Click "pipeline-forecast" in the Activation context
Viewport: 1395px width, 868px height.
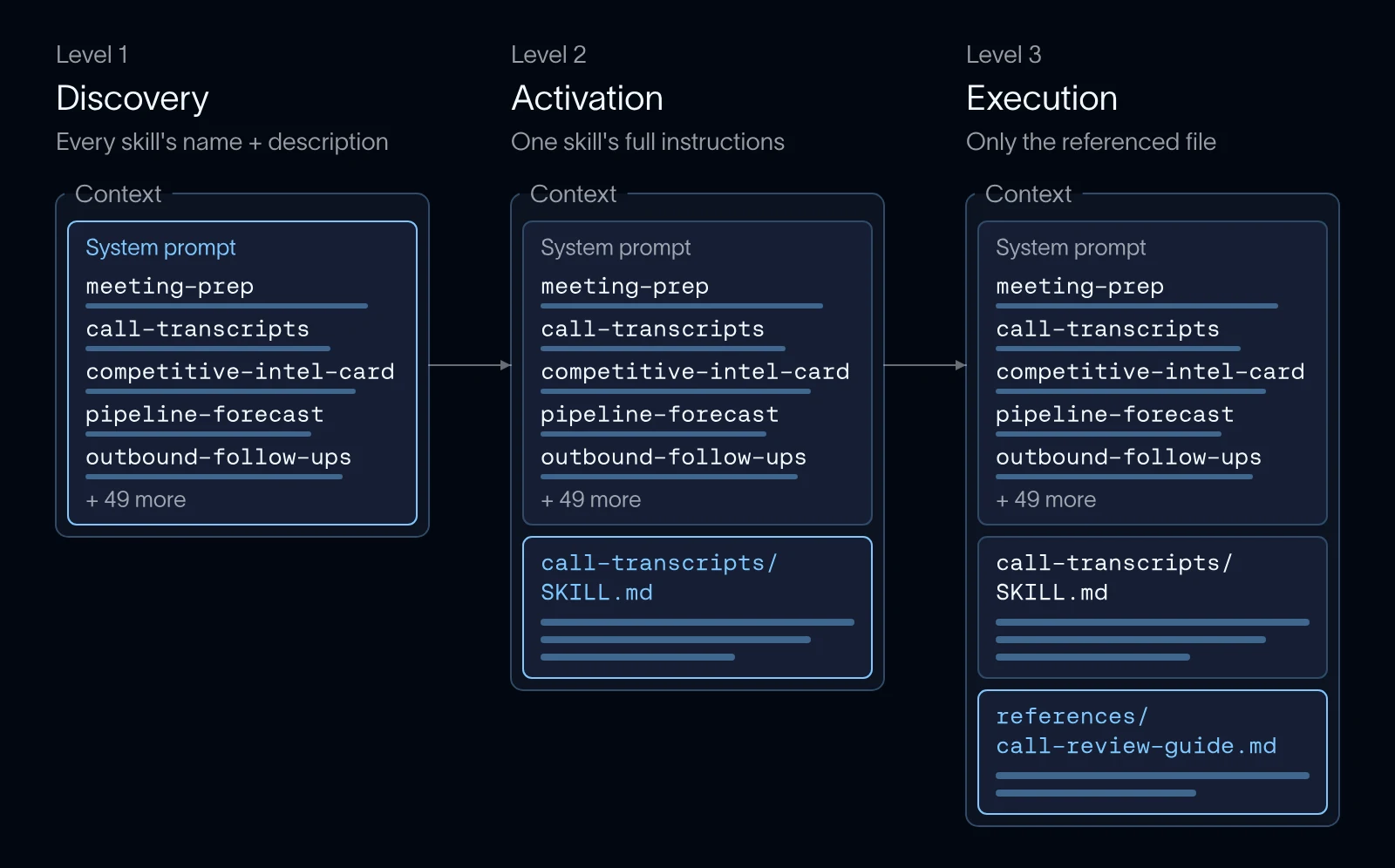(660, 414)
